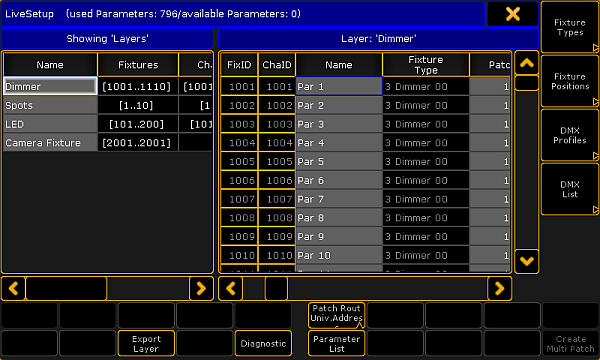Click horizontal scrollbar handle under Layers table
600x360 pixels.
click(x=66, y=288)
